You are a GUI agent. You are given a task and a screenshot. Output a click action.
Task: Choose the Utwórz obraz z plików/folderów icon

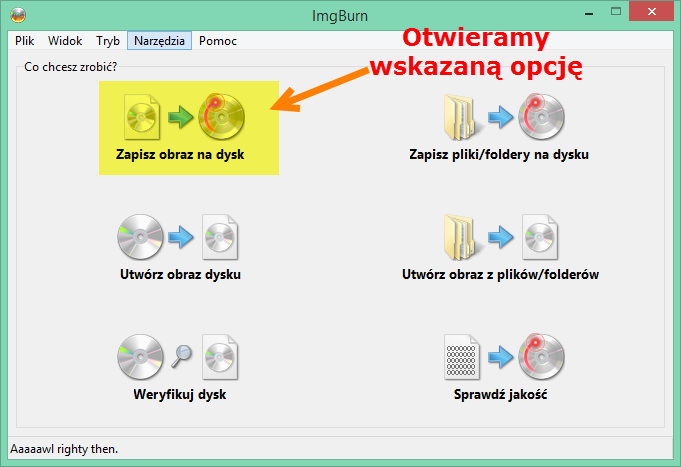tap(501, 237)
